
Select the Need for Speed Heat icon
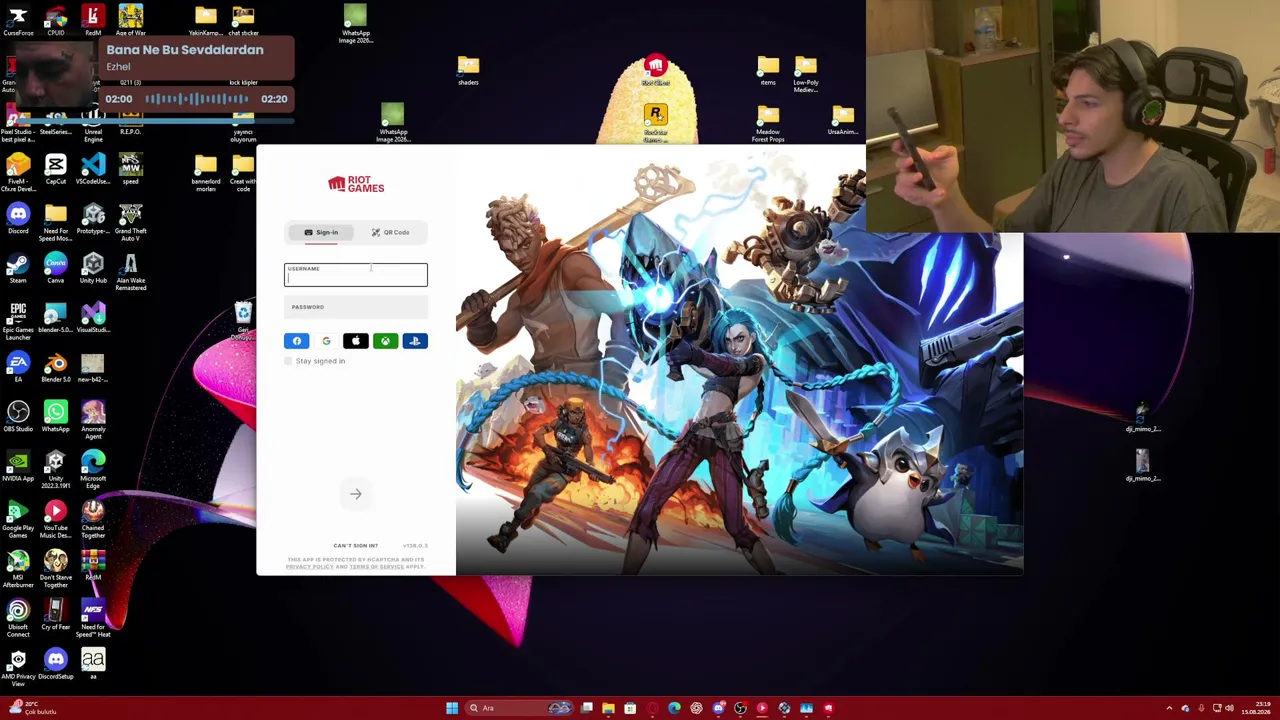(x=93, y=618)
